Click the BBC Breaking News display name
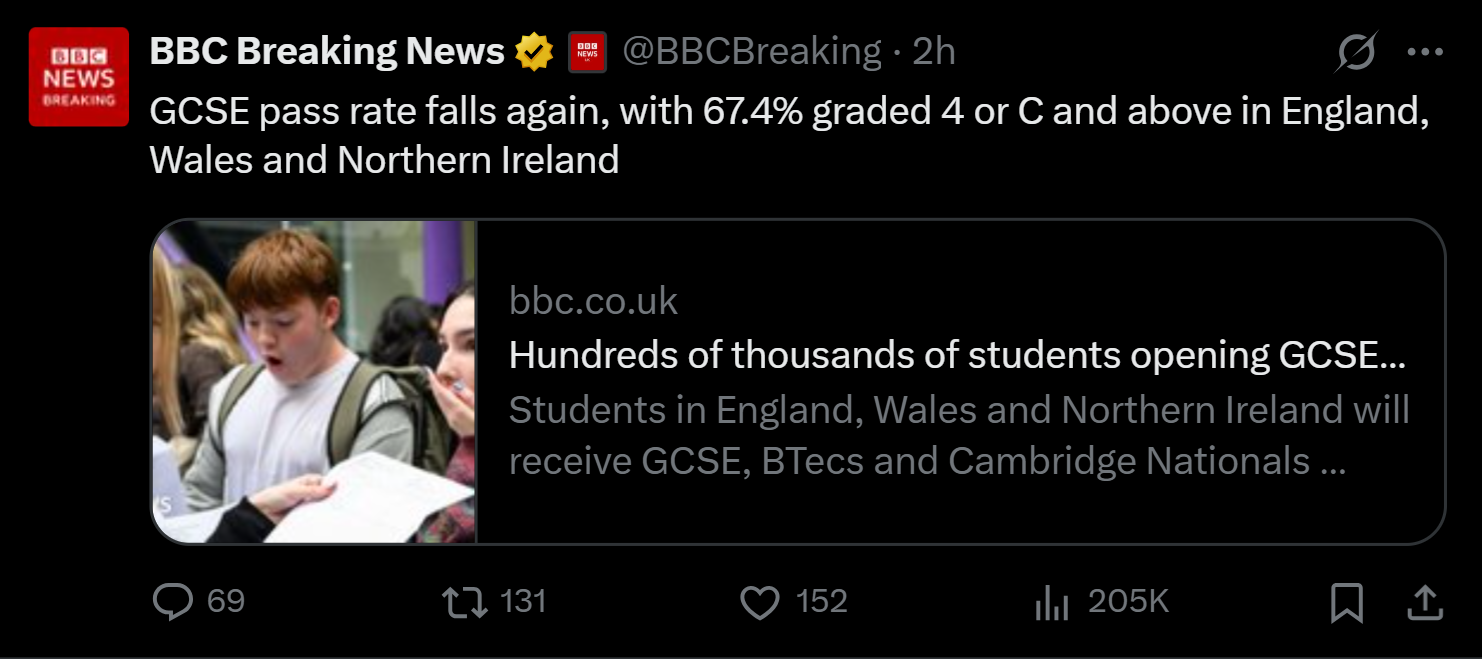The width and height of the screenshot is (1482, 659). 327,51
